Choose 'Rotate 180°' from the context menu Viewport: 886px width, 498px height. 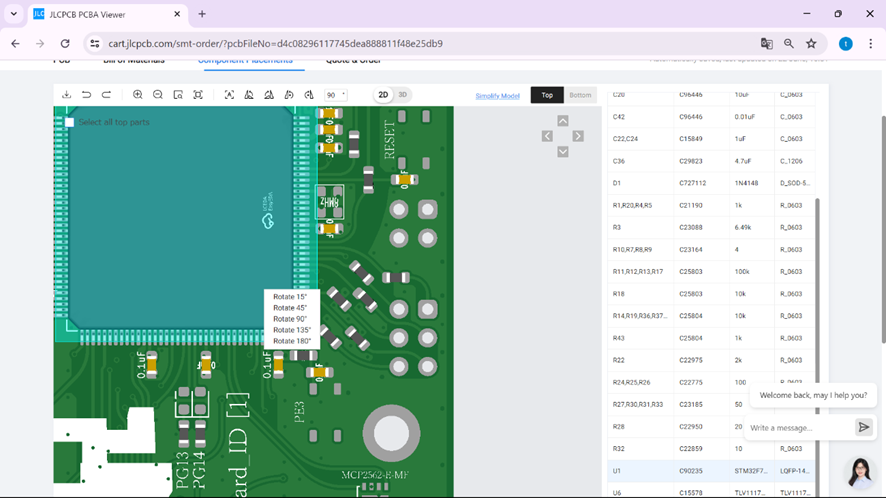pos(292,341)
